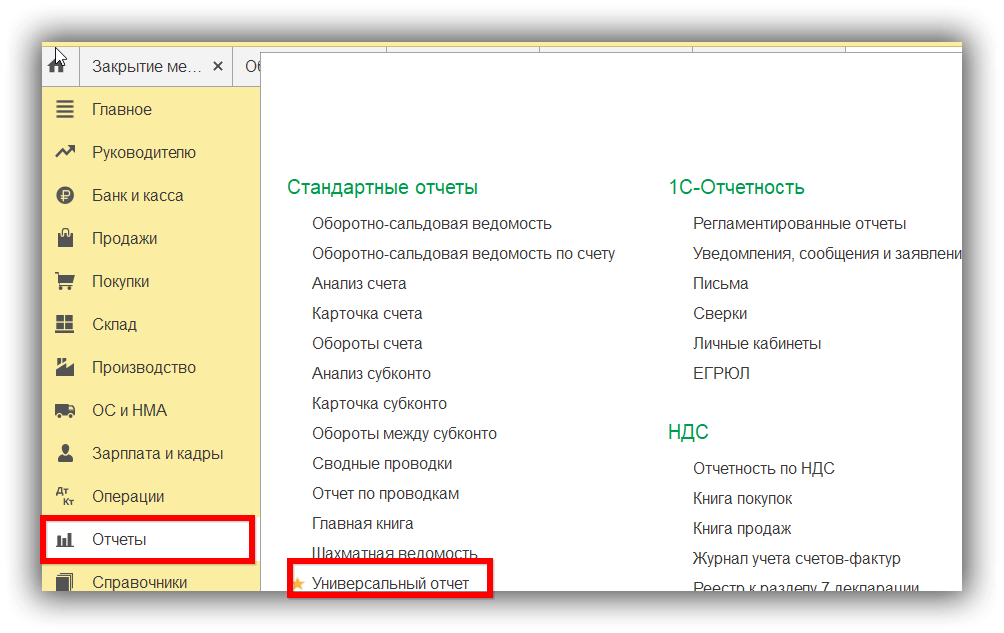Click the factory icon for Производство

coord(65,367)
